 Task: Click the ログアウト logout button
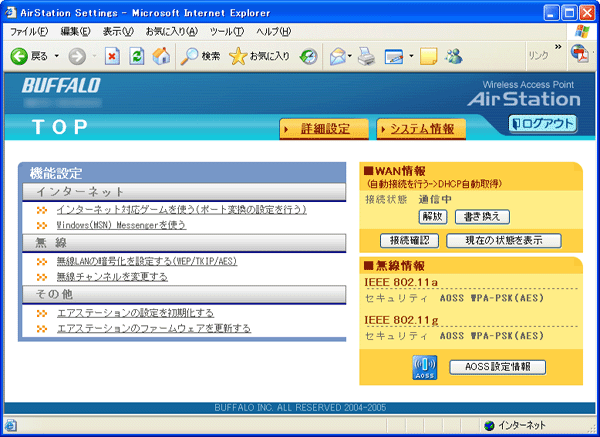[x=543, y=124]
